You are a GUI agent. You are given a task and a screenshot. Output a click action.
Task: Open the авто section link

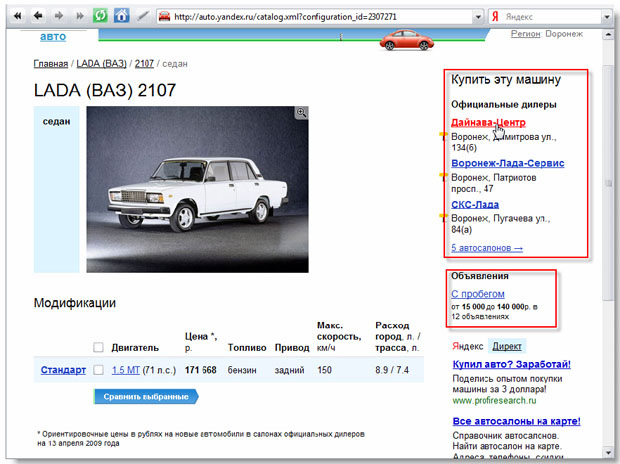53,36
